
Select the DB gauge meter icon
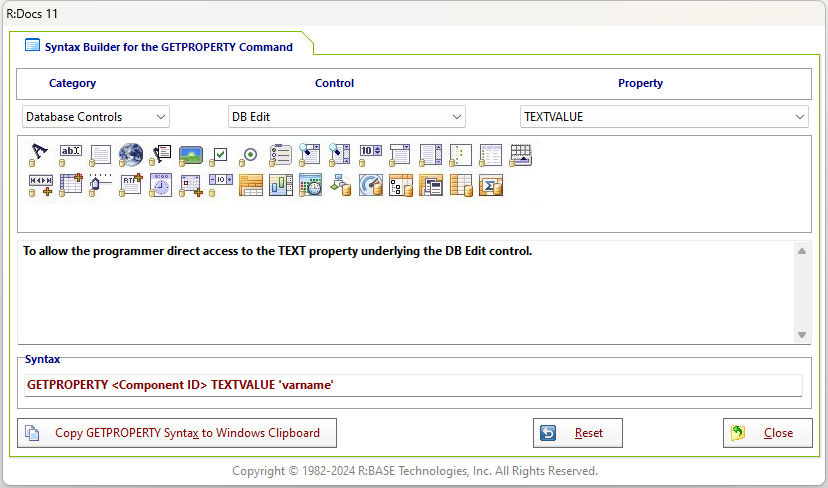pos(371,185)
